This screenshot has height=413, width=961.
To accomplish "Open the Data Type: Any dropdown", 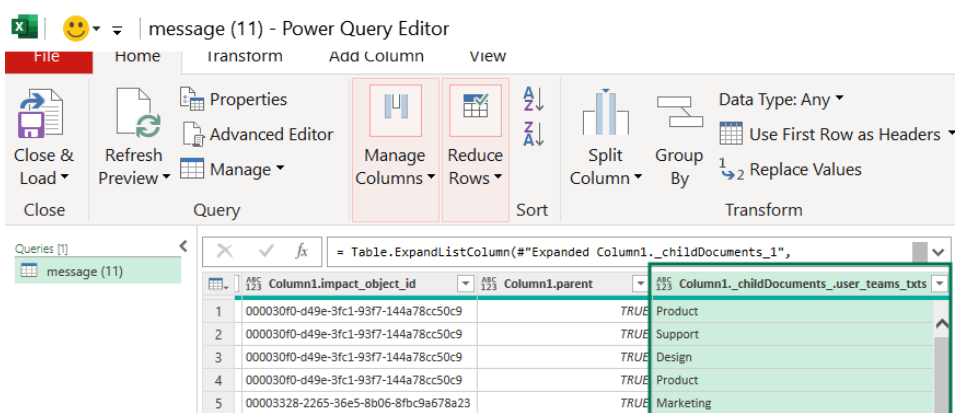I will click(x=781, y=99).
